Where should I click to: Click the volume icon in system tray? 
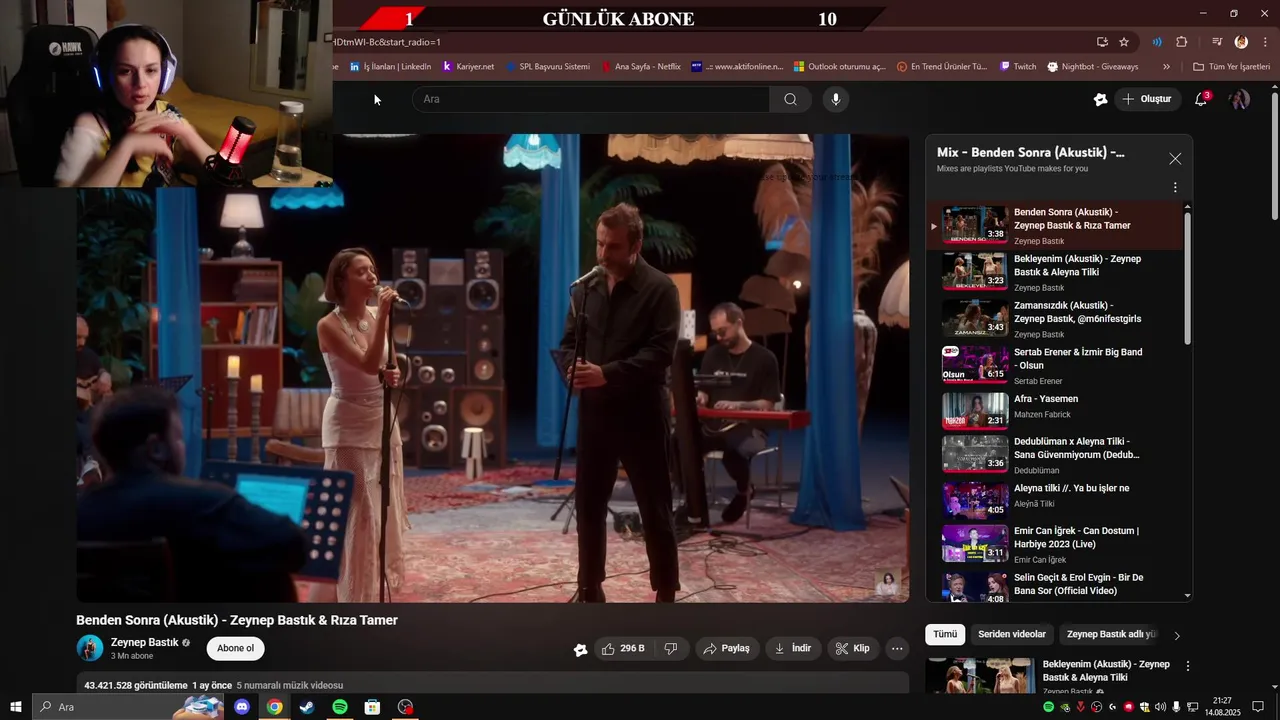(1160, 707)
